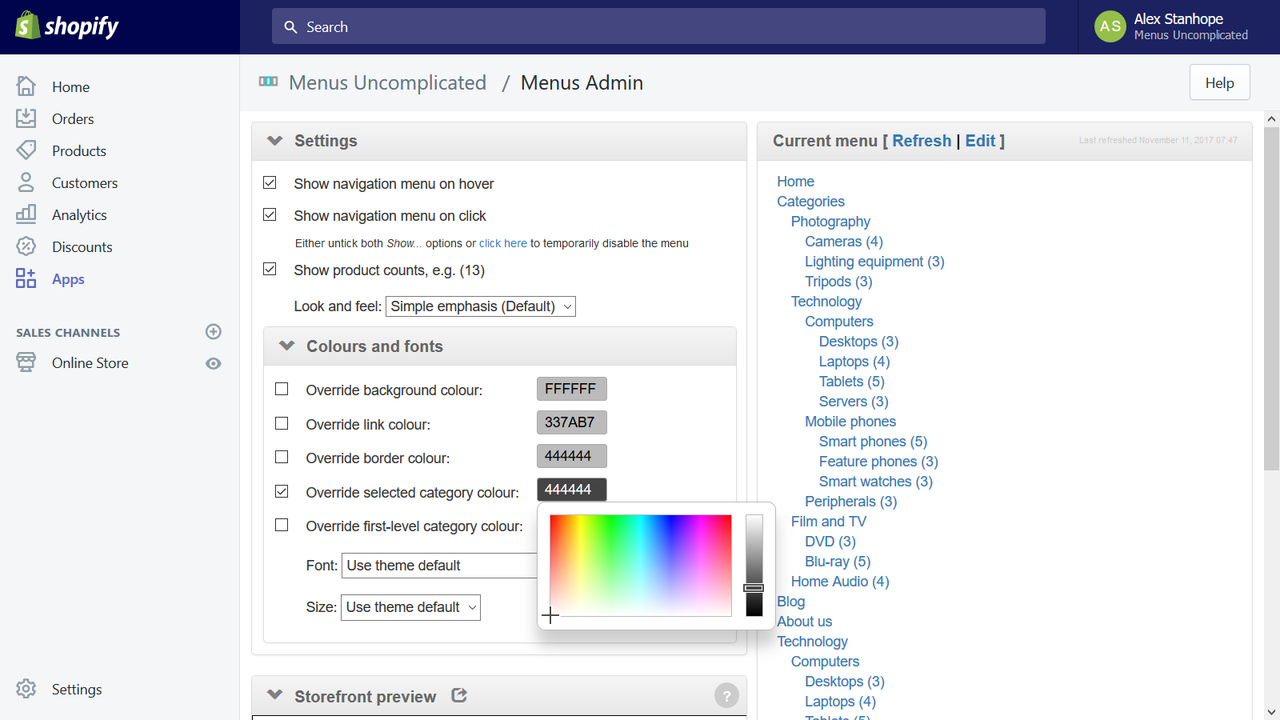This screenshot has width=1280, height=720.
Task: Open the Home page from the sidebar
Action: tap(71, 87)
